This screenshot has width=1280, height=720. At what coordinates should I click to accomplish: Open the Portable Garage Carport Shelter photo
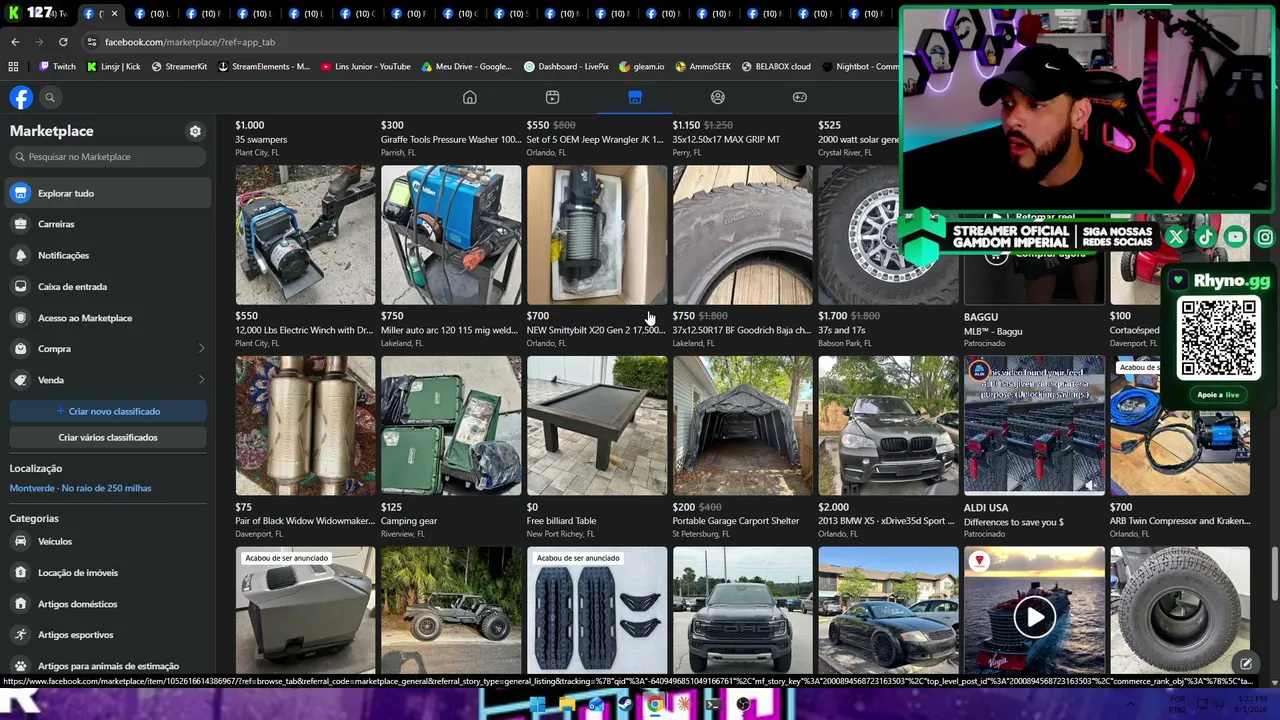coord(743,426)
